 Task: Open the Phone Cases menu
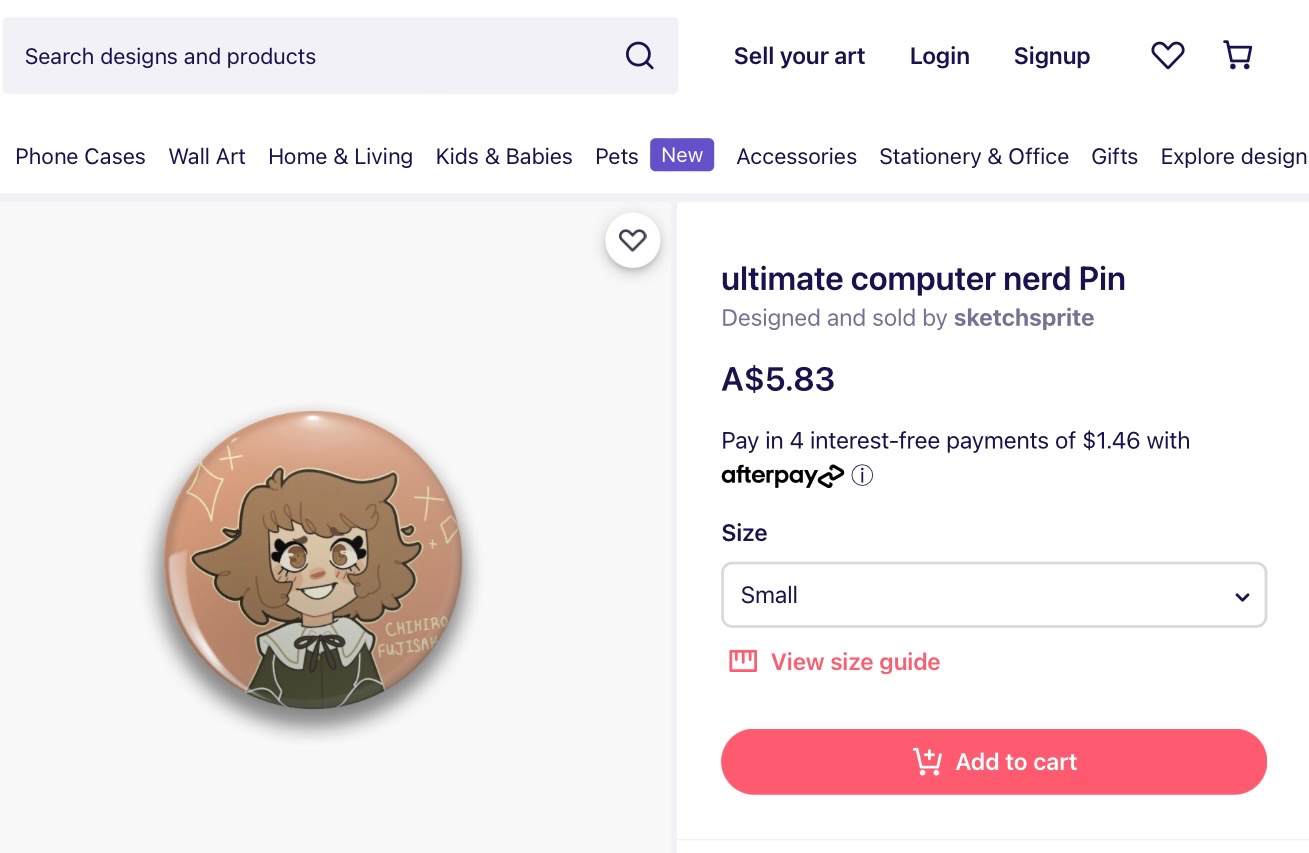click(80, 157)
